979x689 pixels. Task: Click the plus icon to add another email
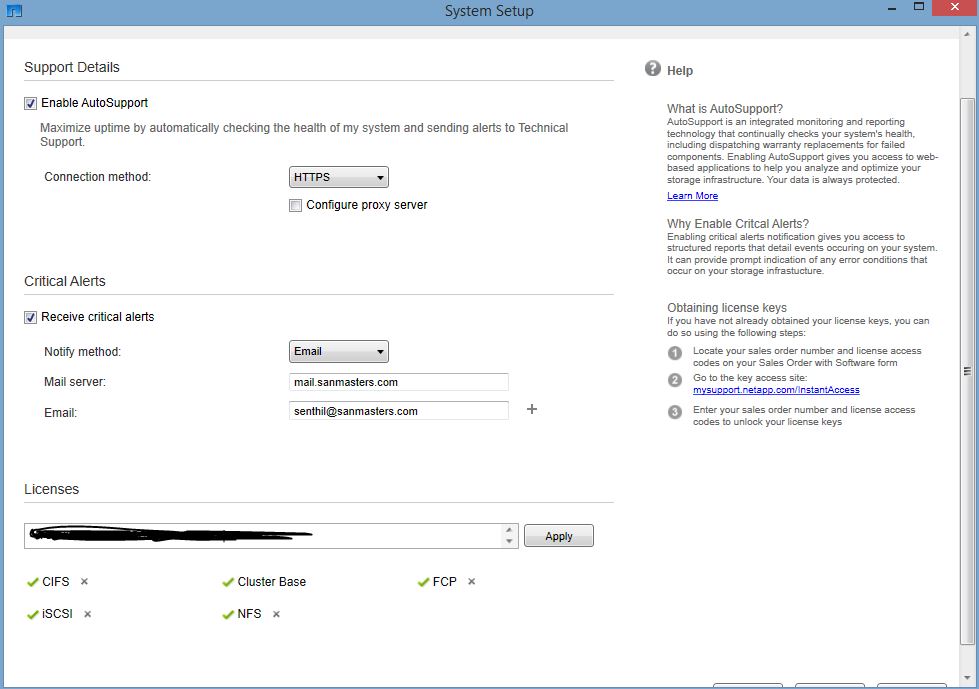[531, 409]
